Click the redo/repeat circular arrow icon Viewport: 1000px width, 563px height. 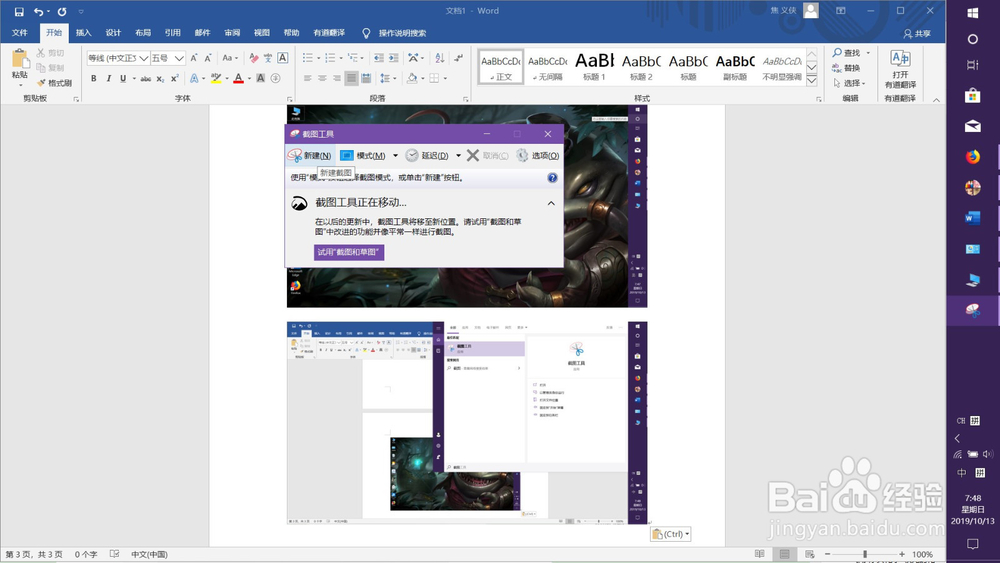tap(62, 11)
